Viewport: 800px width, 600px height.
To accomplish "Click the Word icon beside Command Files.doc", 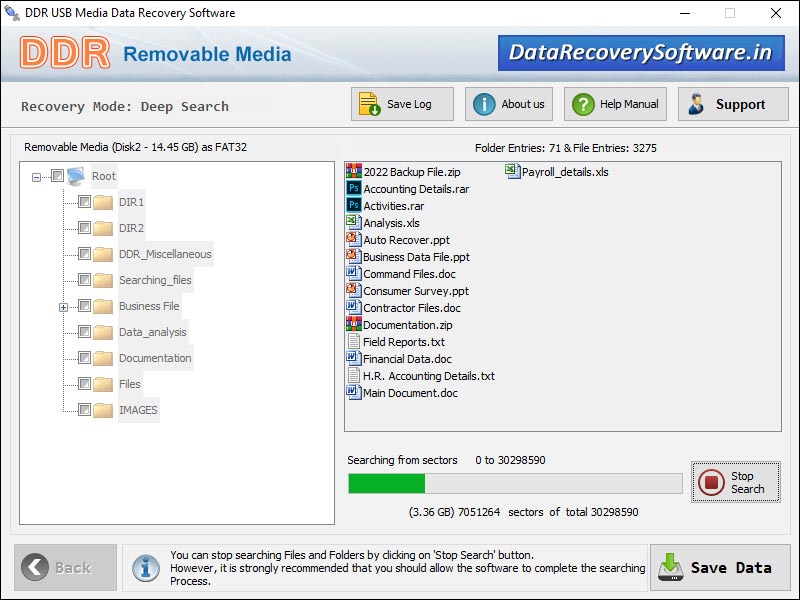I will click(352, 273).
